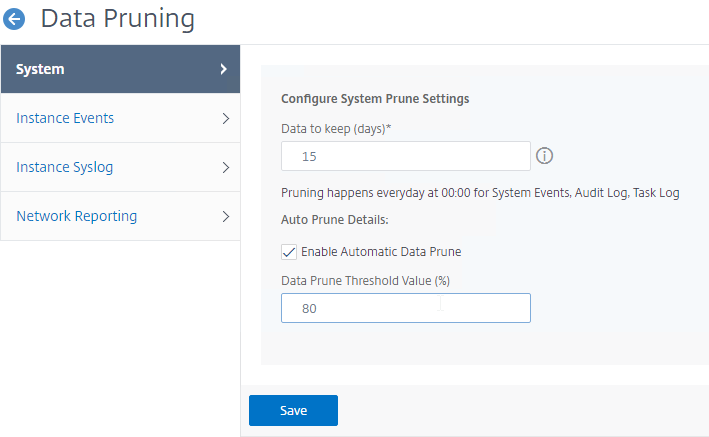Expand Instance Events with its chevron arrow
709x437 pixels.
pos(226,119)
